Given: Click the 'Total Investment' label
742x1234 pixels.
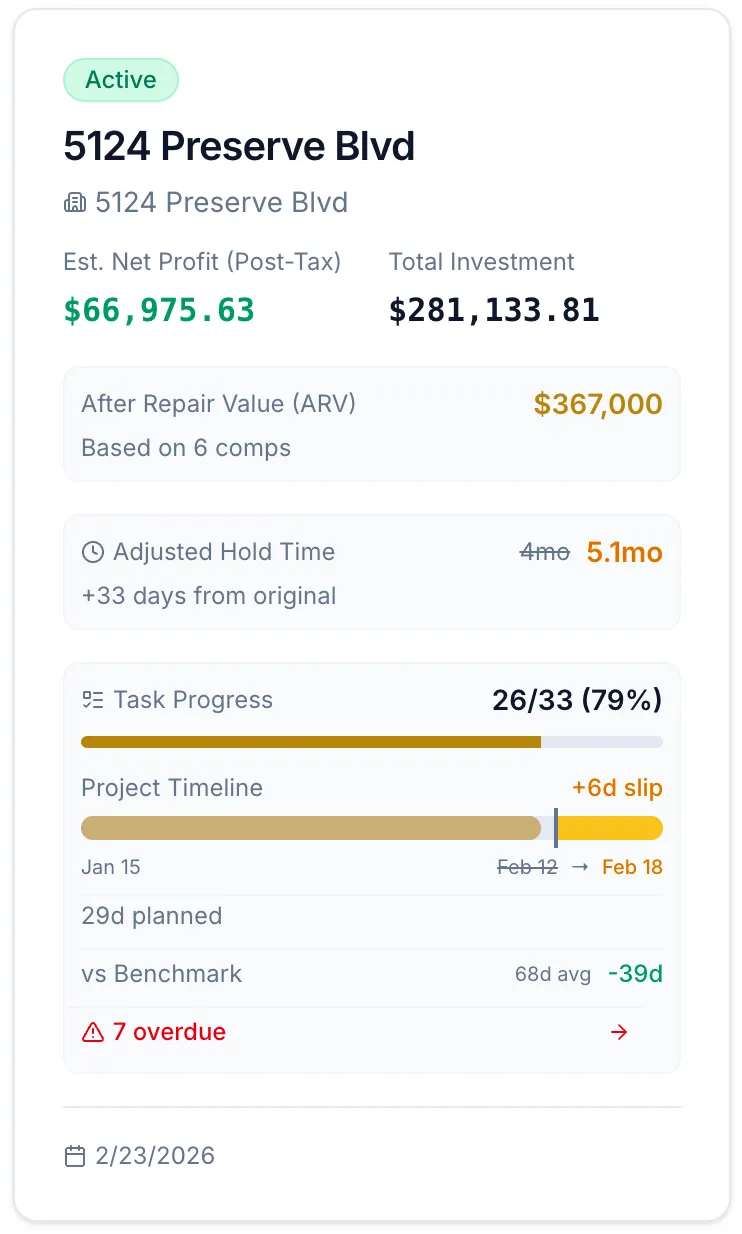Looking at the screenshot, I should [482, 262].
